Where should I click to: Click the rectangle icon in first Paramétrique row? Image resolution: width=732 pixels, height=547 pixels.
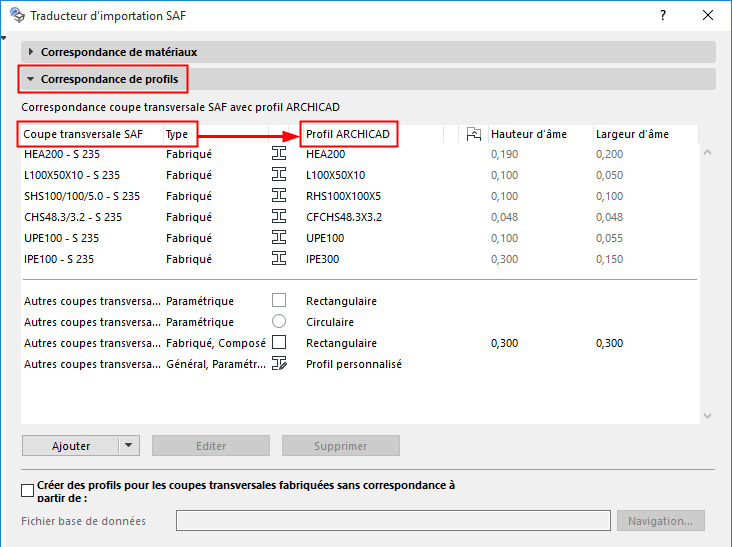tap(279, 300)
